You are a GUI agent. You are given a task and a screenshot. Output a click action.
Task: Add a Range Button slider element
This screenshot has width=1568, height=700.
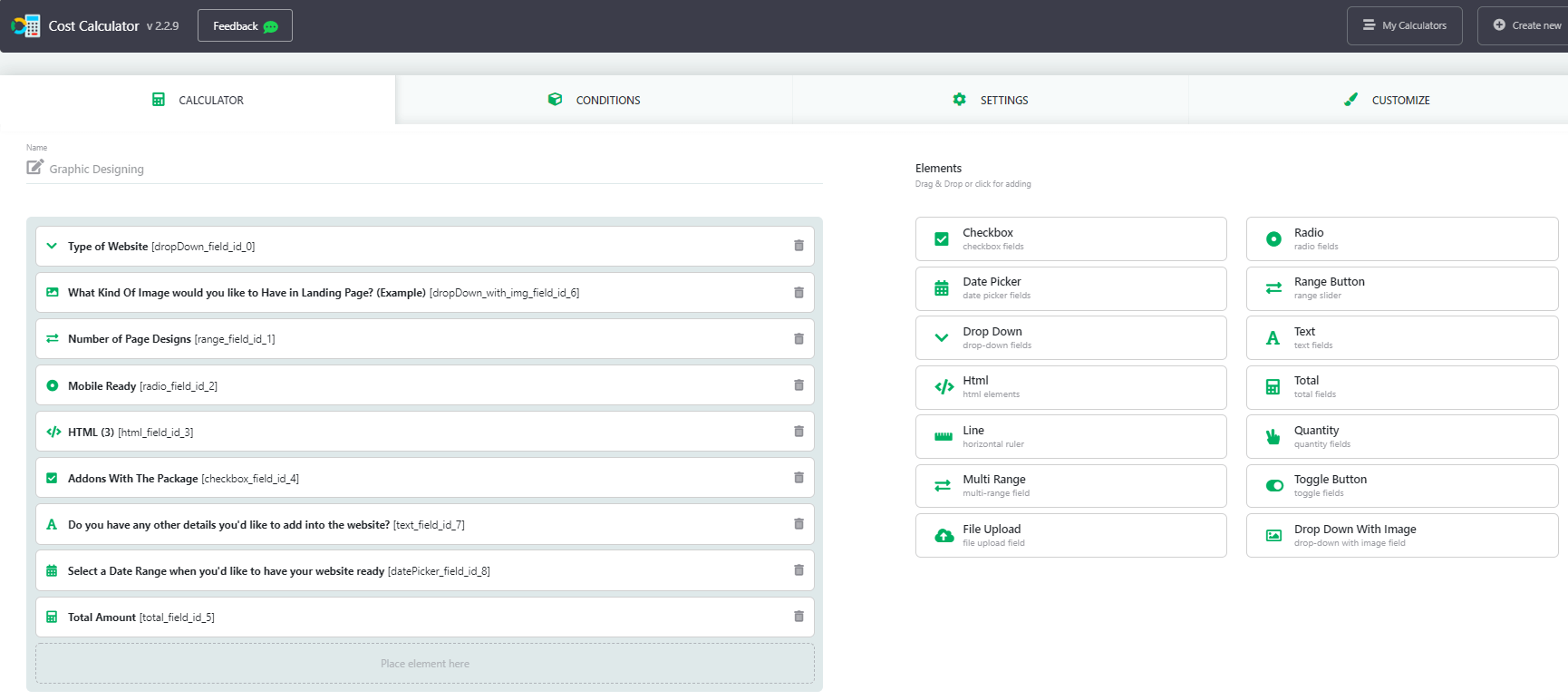(1401, 288)
